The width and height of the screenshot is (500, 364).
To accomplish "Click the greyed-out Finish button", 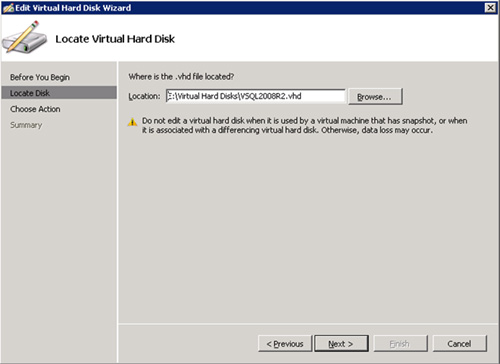I will (x=400, y=344).
